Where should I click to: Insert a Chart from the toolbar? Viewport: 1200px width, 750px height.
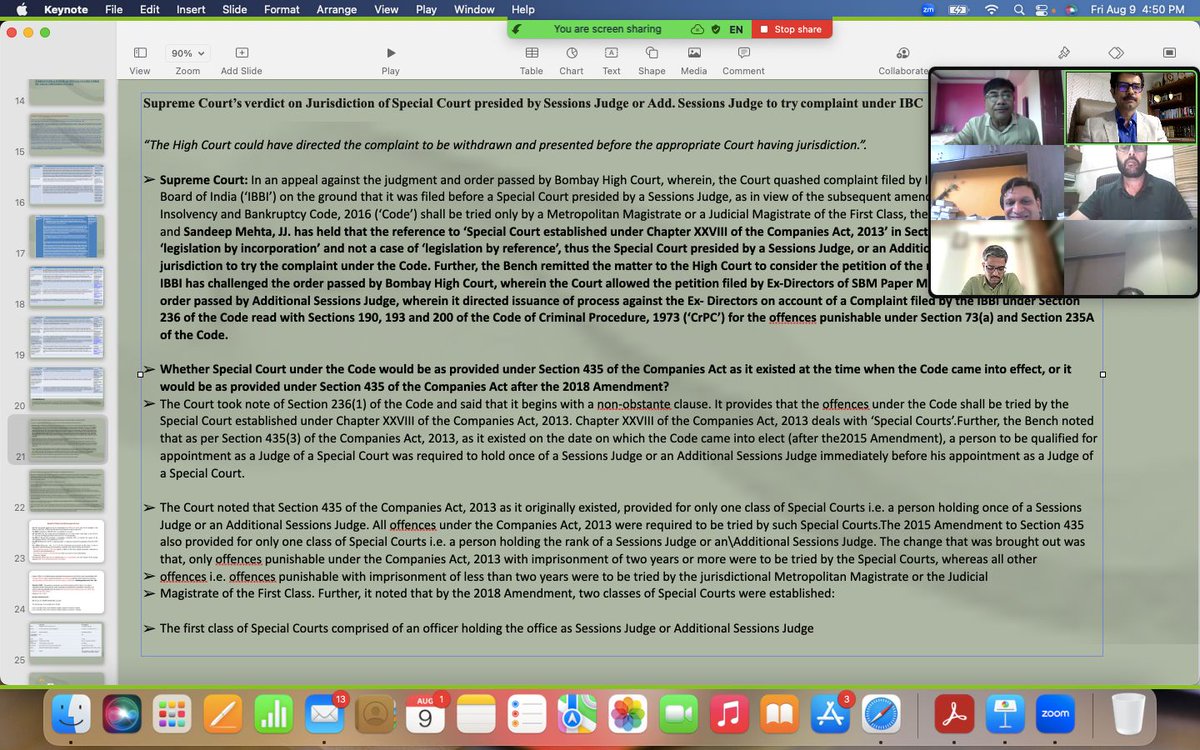coord(572,60)
